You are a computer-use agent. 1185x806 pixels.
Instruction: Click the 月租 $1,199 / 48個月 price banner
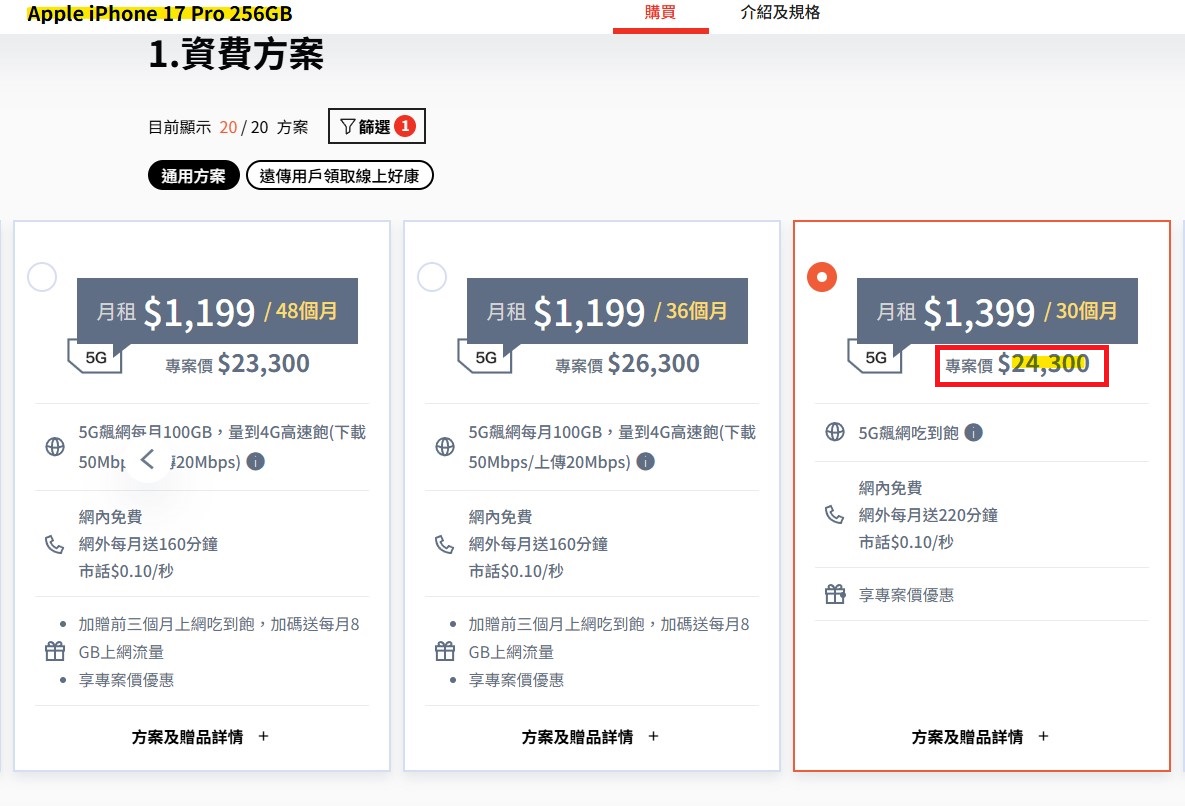click(x=218, y=311)
